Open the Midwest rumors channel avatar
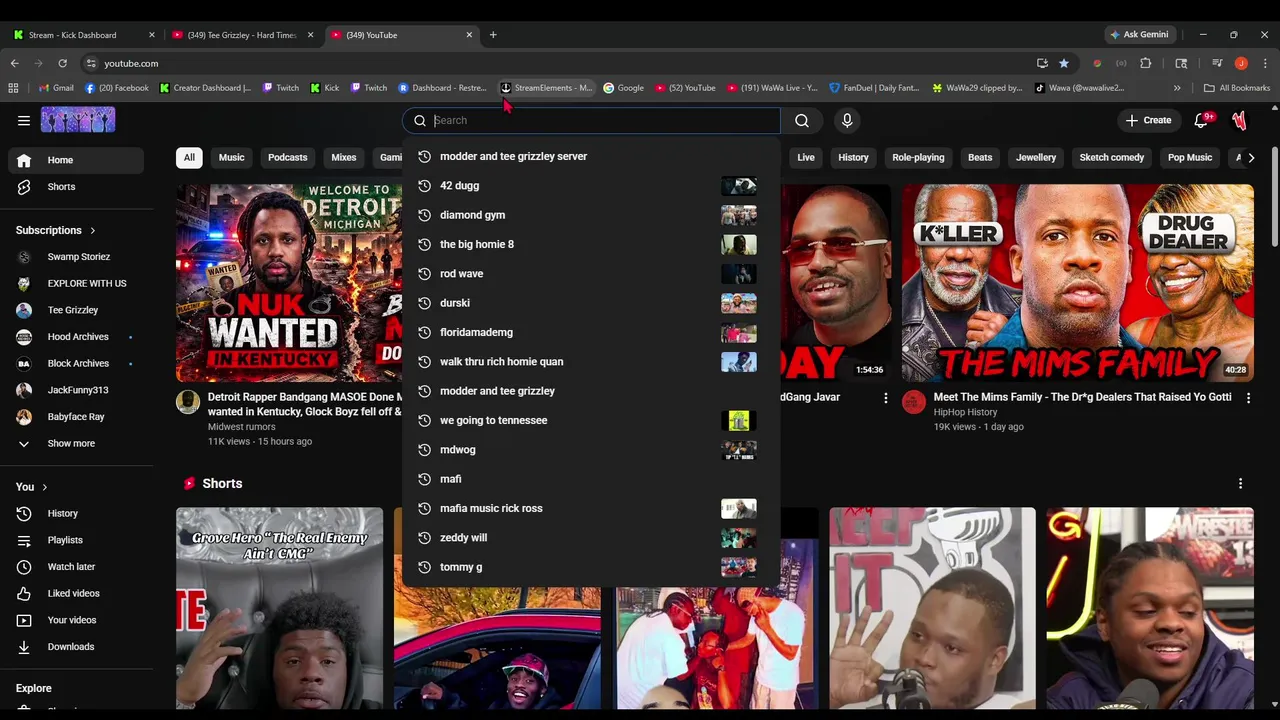The image size is (1280, 720). (188, 402)
